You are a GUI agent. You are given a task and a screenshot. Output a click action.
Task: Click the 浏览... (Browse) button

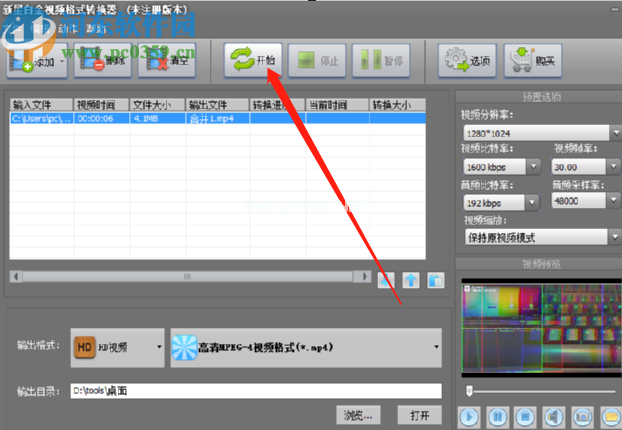(x=357, y=414)
